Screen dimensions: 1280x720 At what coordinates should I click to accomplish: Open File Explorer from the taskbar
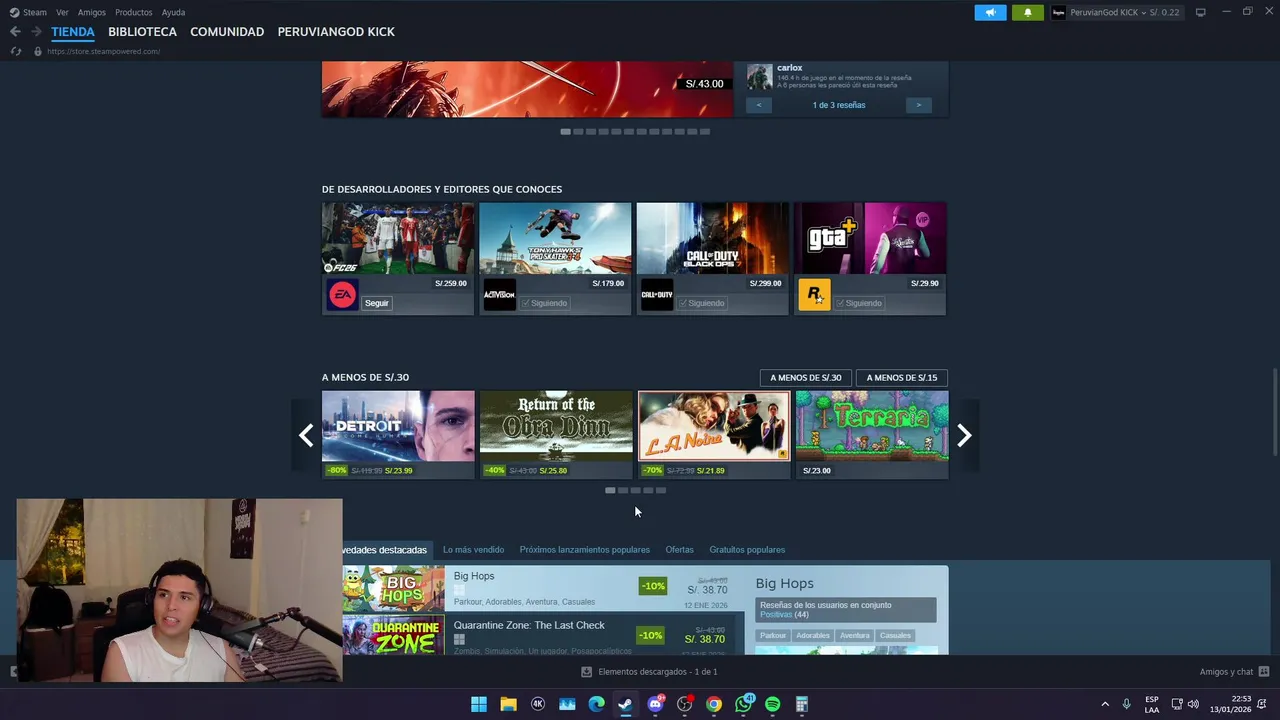click(x=508, y=704)
